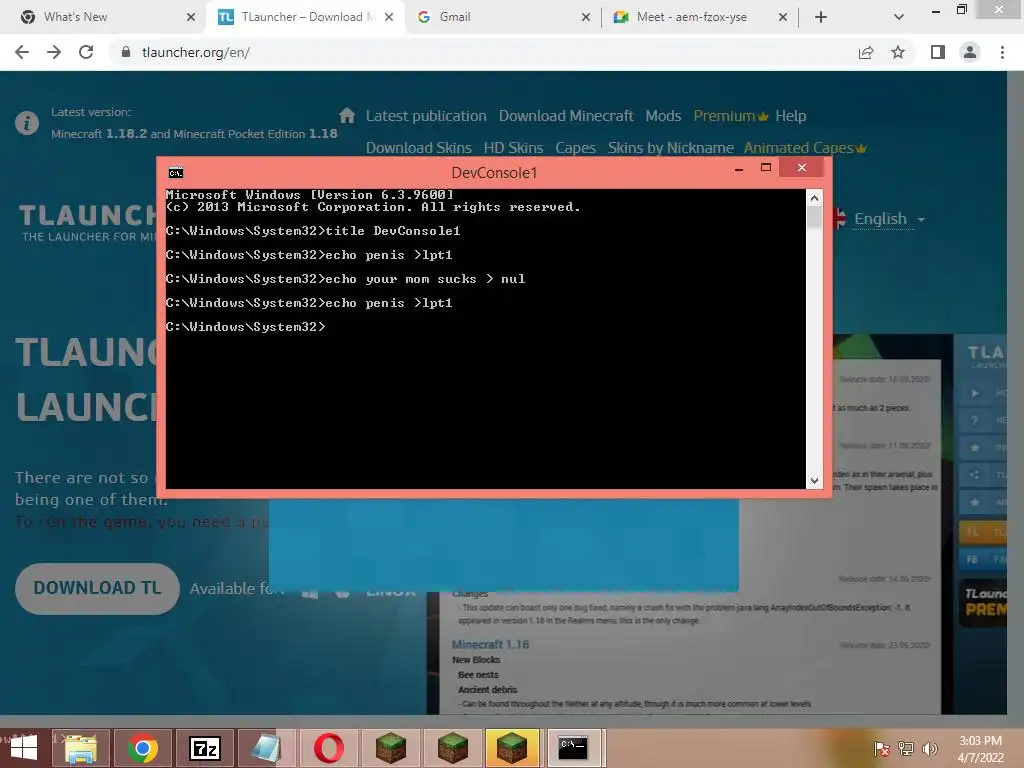Screen dimensions: 1024x768
Task: Bookmark this page with the star icon
Action: [898, 52]
